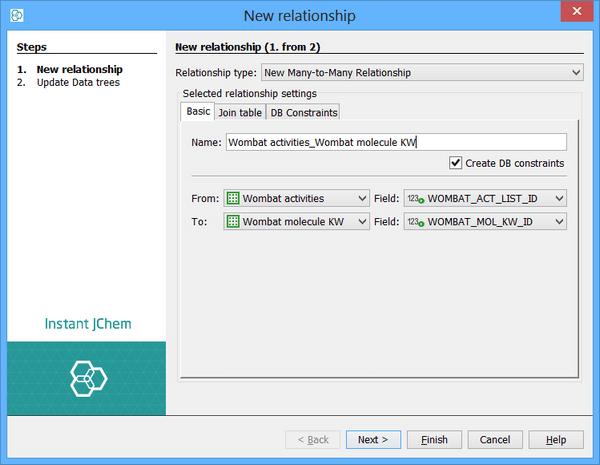Switch to the DB Constraints tab
The height and width of the screenshot is (465, 600).
[303, 112]
